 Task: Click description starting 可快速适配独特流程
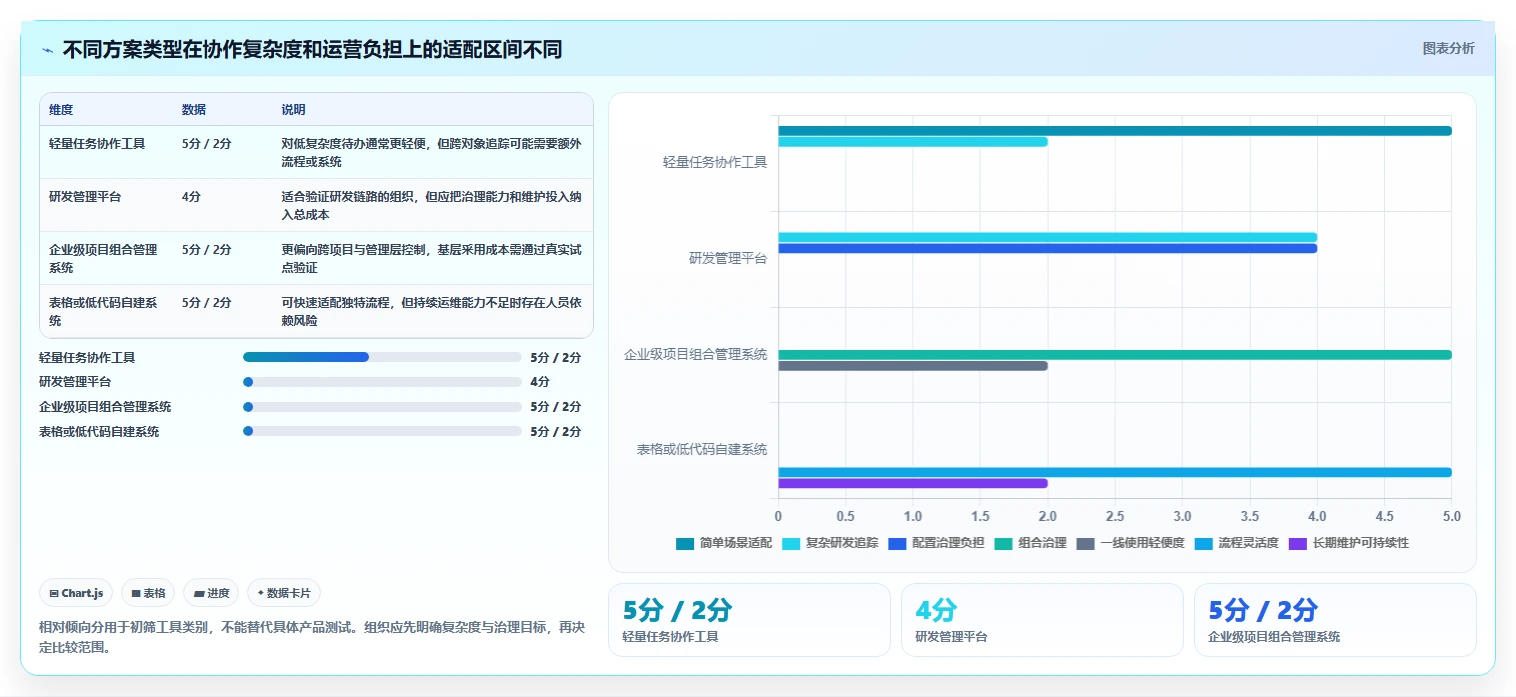coord(431,311)
